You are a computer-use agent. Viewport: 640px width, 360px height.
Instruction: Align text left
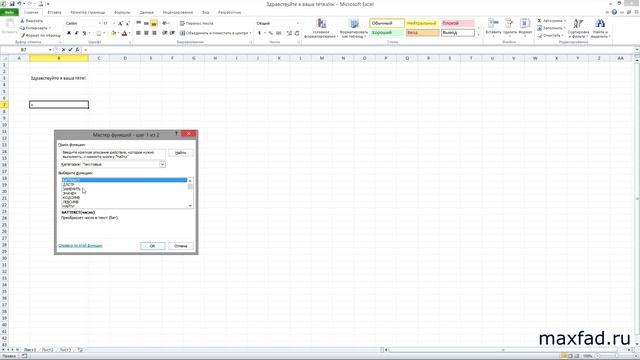pyautogui.click(x=139, y=33)
